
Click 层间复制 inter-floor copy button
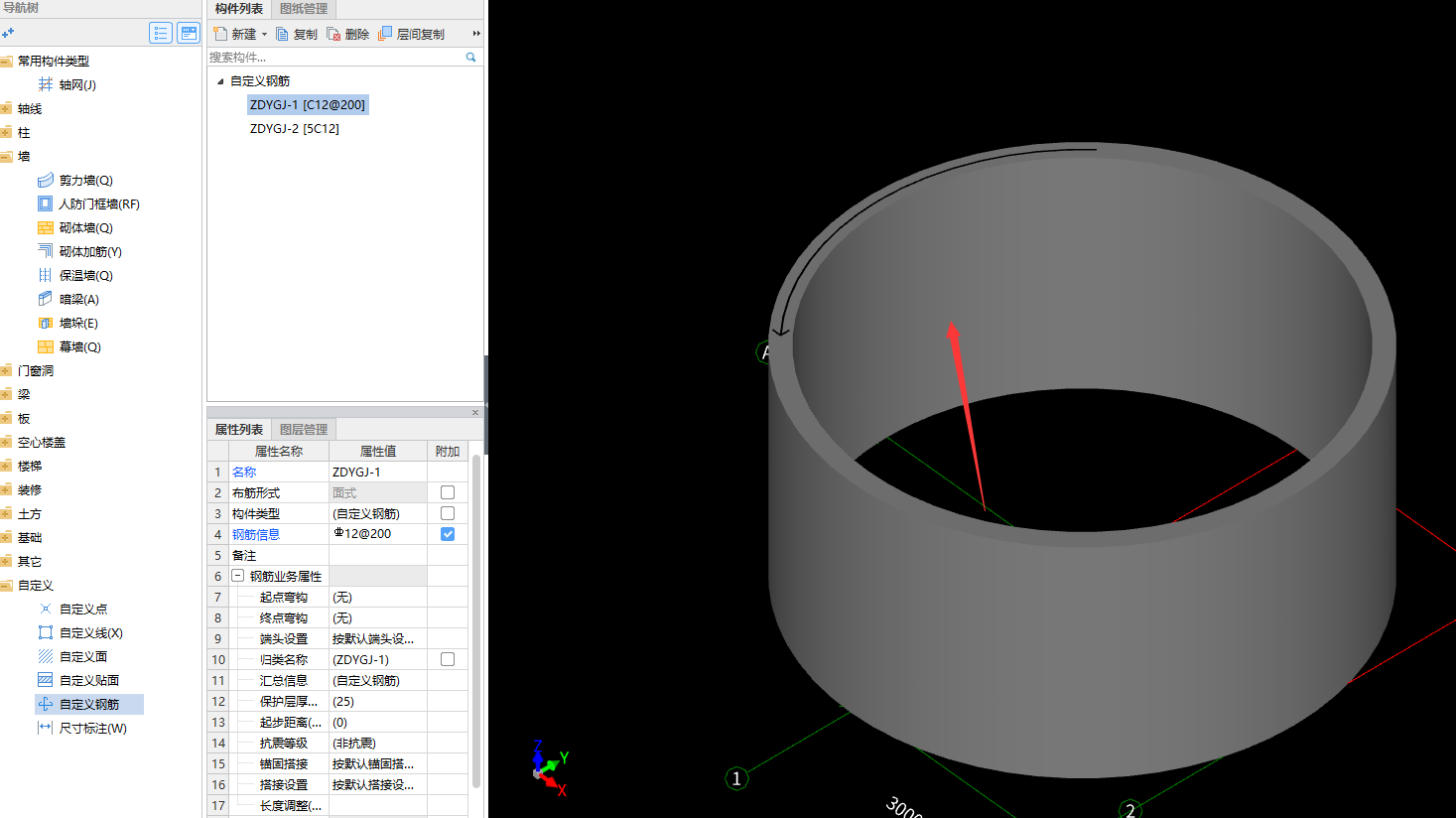(411, 34)
